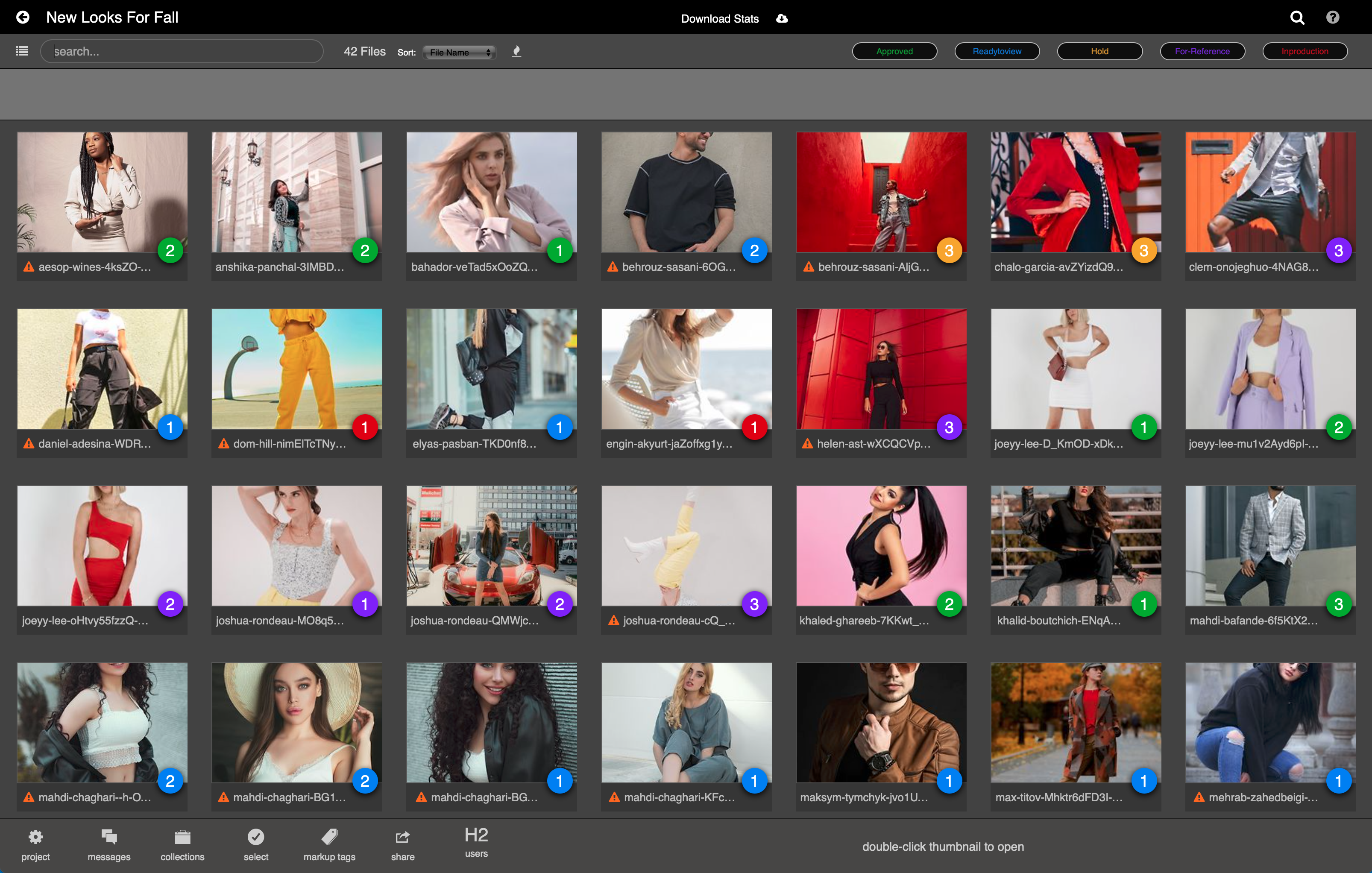This screenshot has height=873, width=1372.
Task: Click blue badge 1 on elyas-pasban thumbnail
Action: pos(560,427)
